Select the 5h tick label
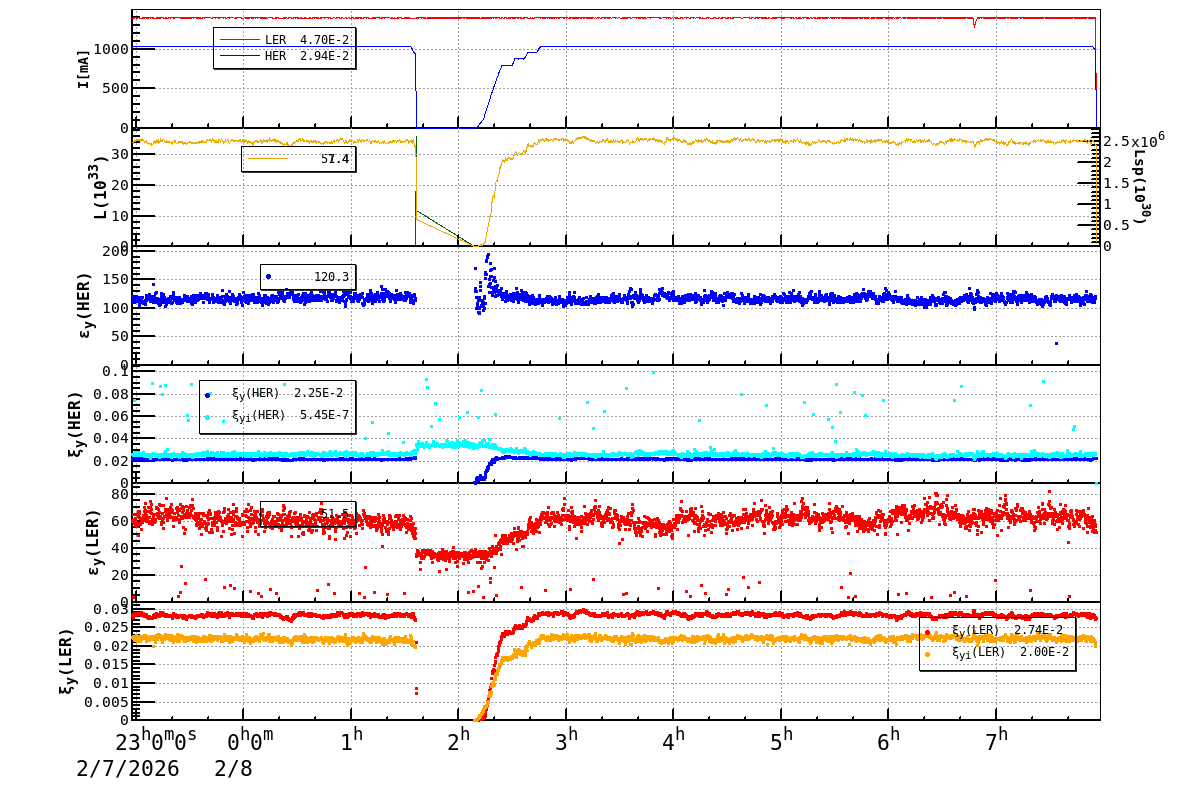1200x798 pixels. tap(782, 742)
